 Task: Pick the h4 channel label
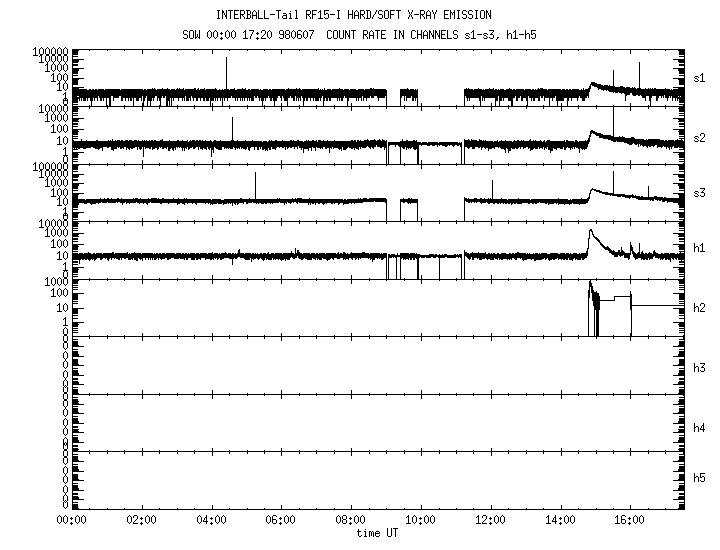[699, 427]
